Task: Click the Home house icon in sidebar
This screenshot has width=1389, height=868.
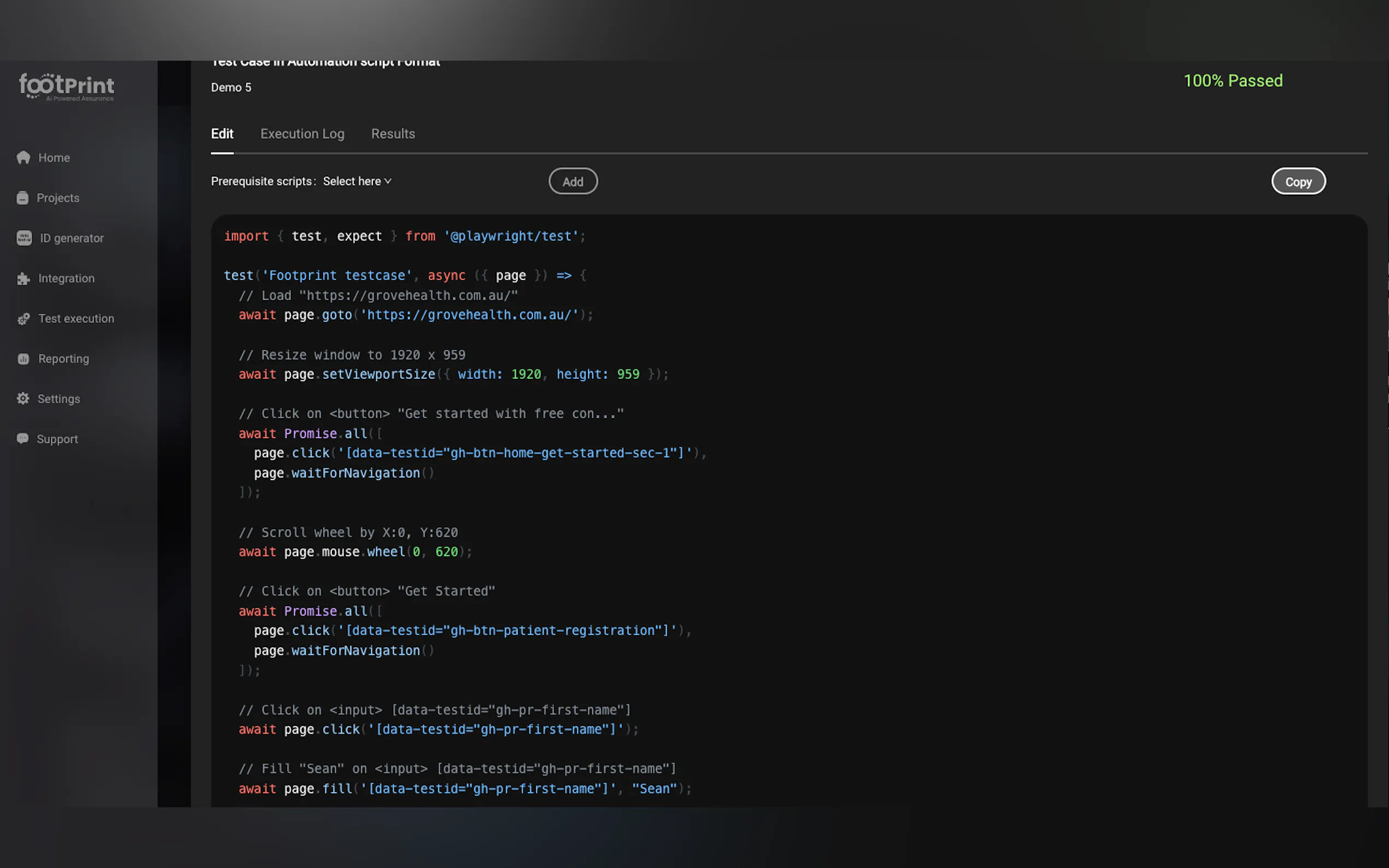Action: tap(23, 157)
